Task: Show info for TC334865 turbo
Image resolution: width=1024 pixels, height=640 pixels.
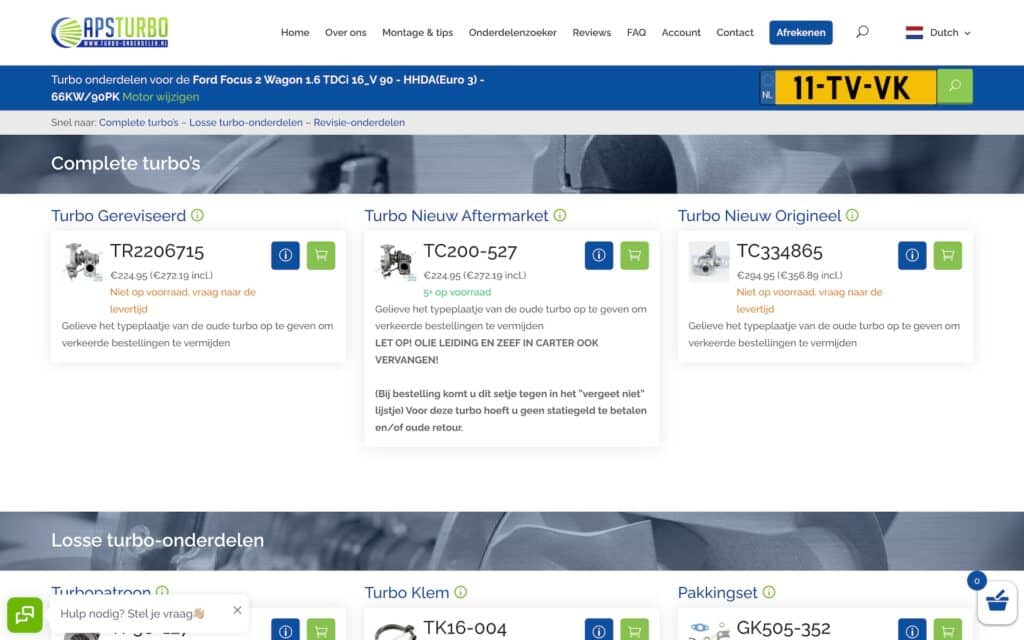Action: (912, 255)
